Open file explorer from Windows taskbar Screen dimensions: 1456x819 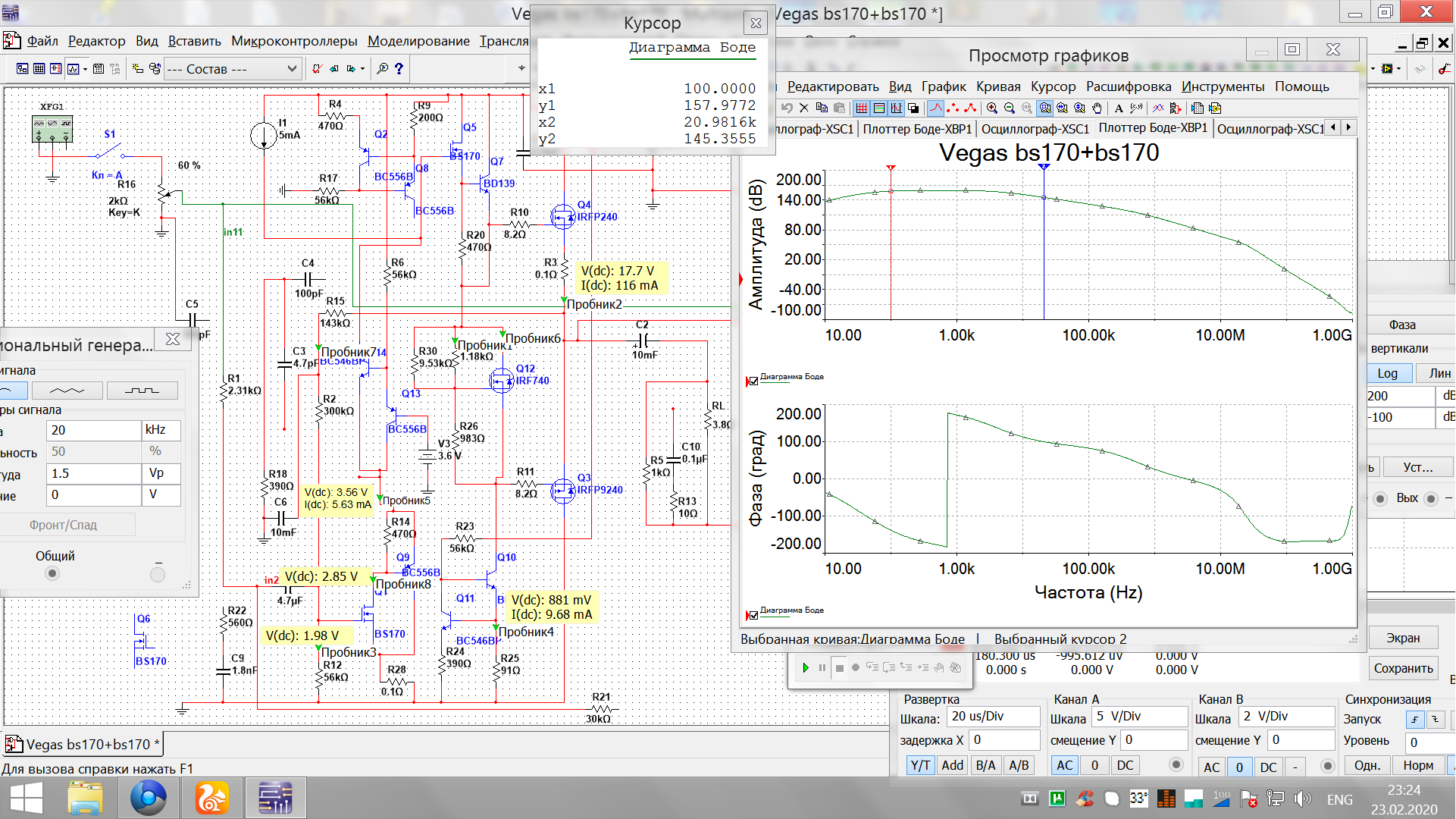click(85, 799)
